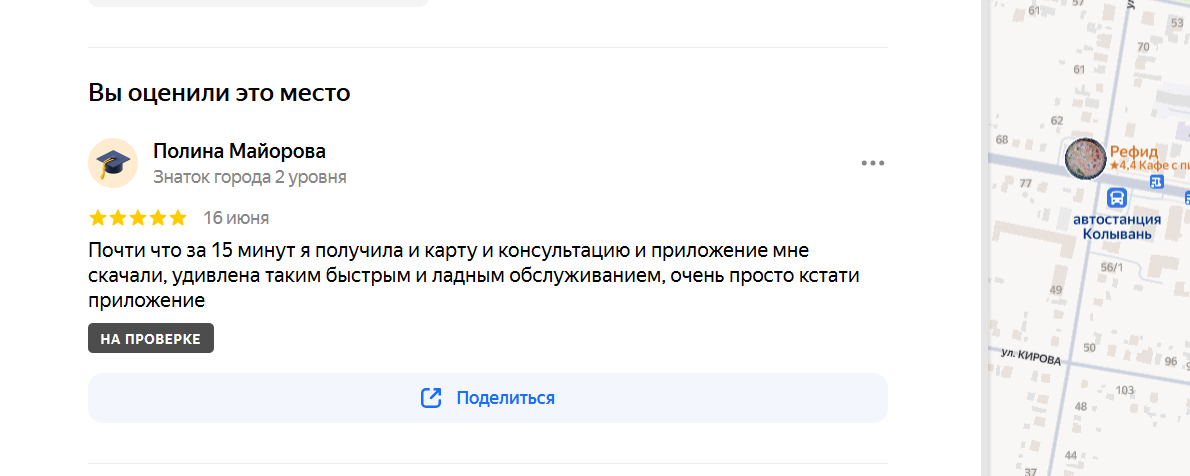Click the Рефид cafe name on map

(1134, 151)
